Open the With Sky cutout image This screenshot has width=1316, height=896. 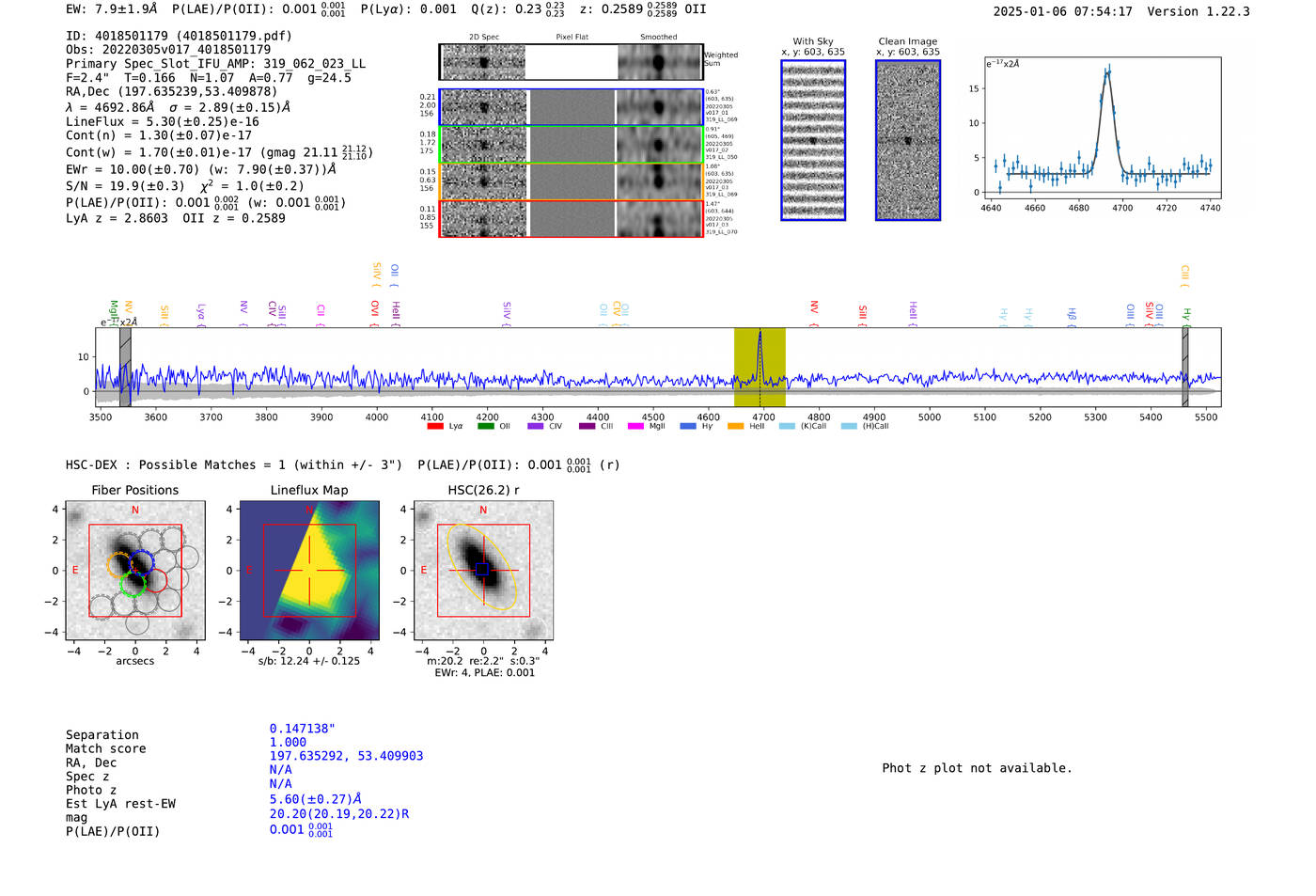(813, 141)
